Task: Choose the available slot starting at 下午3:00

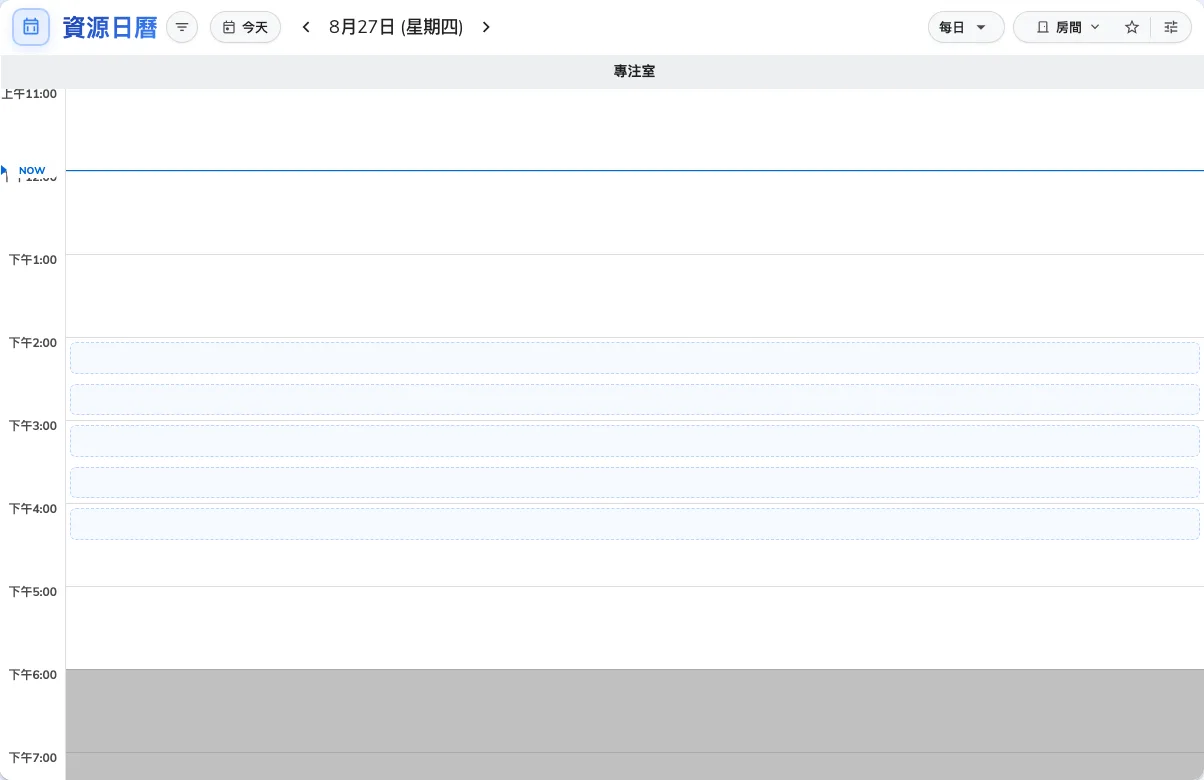Action: click(x=634, y=441)
